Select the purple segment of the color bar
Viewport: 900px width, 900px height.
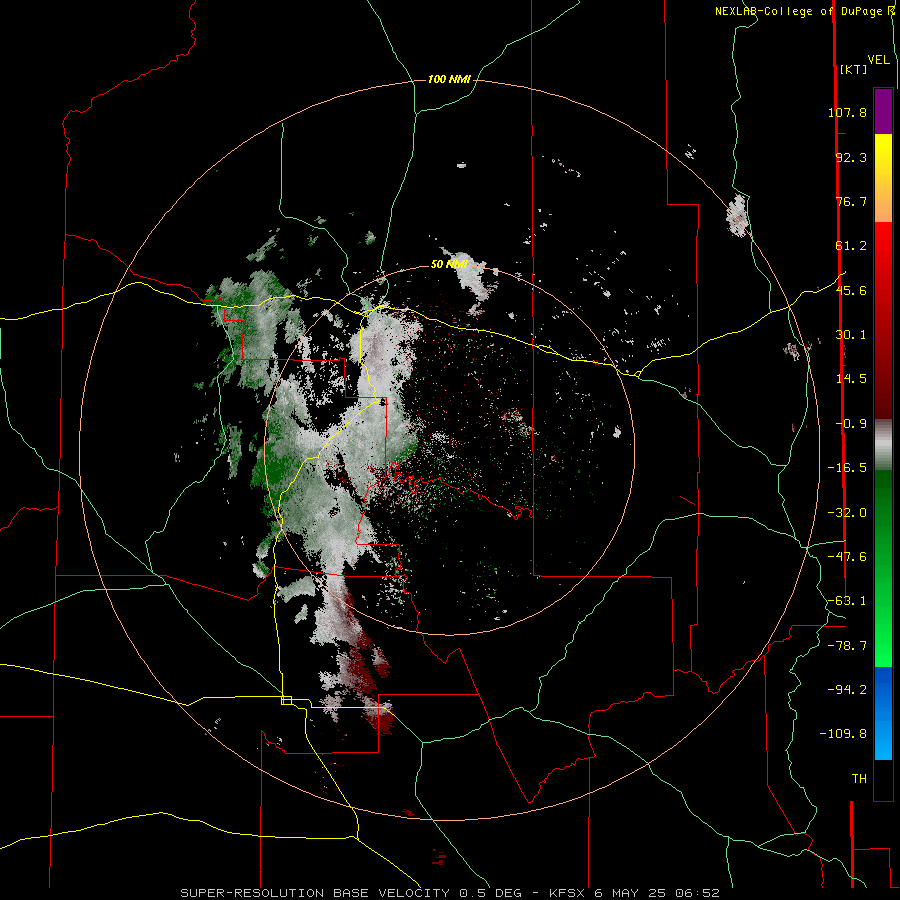(883, 111)
